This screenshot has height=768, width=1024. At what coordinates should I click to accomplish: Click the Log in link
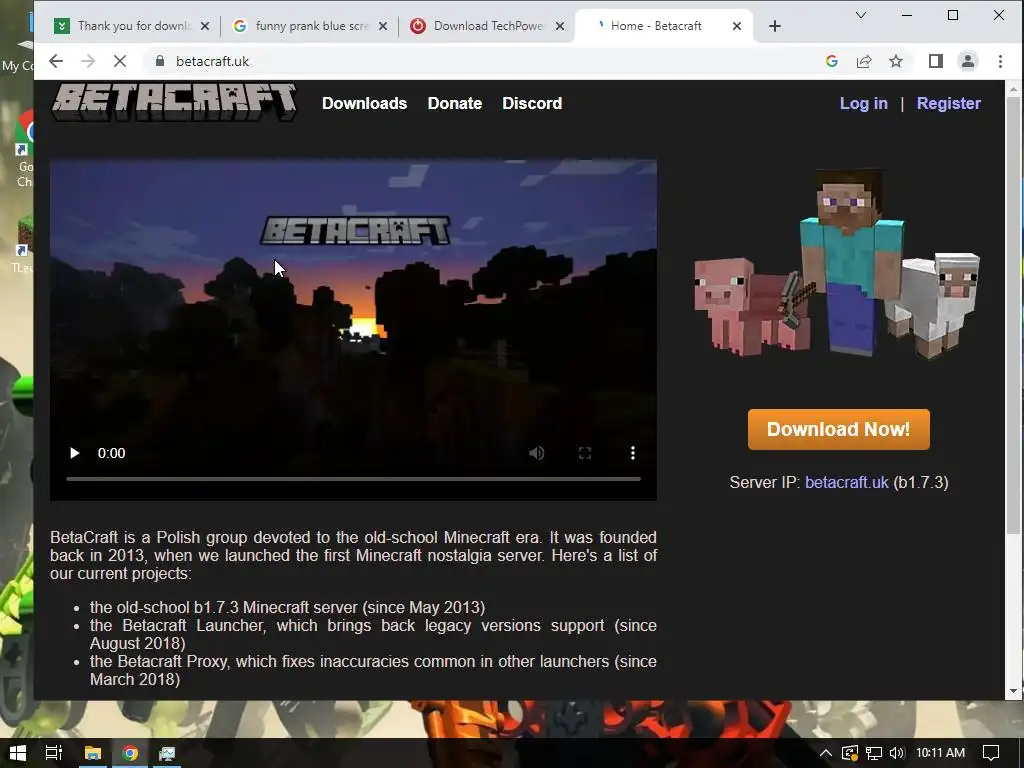point(863,103)
